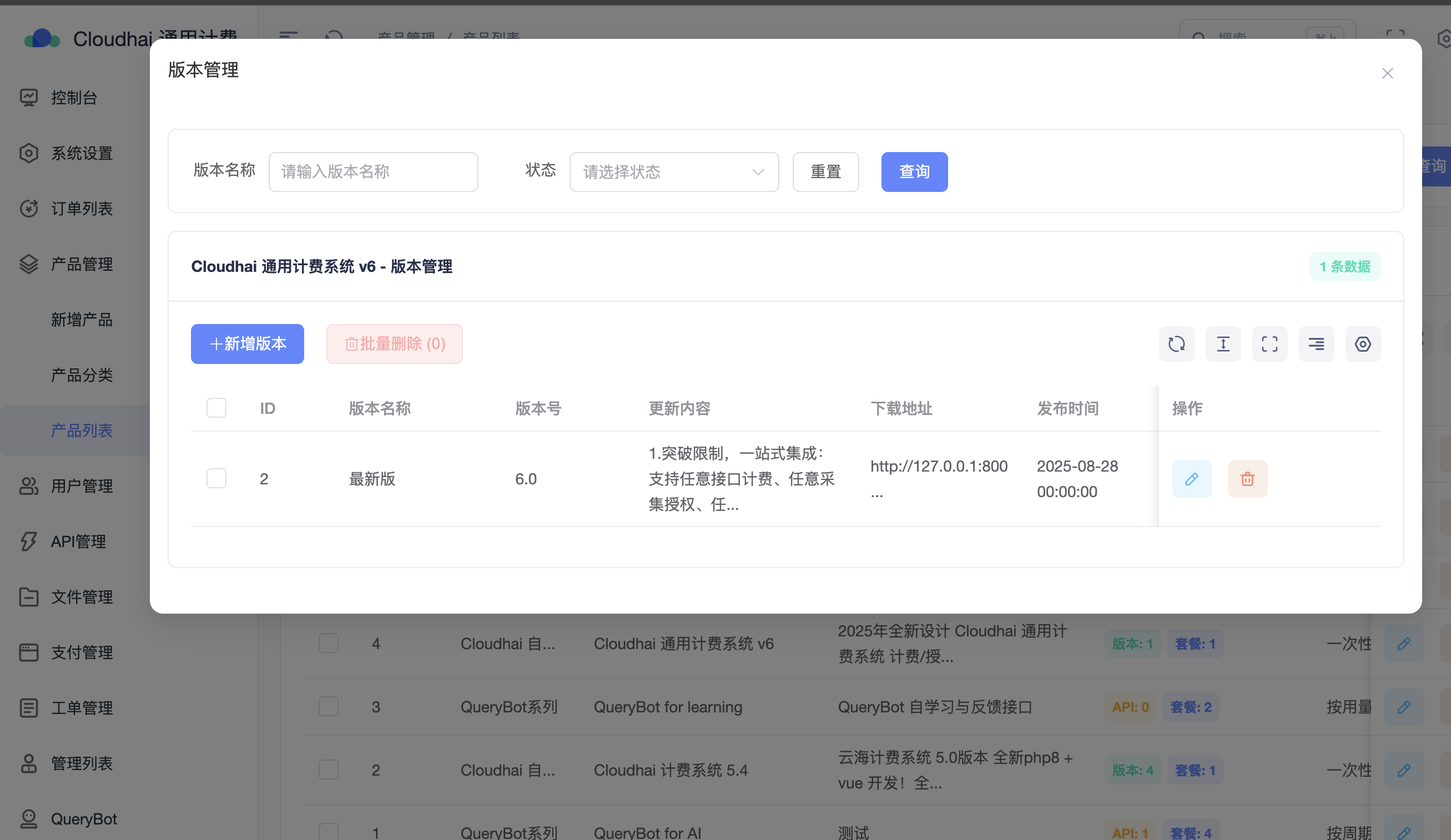Click the 查询 button in dialog
The width and height of the screenshot is (1451, 840).
[914, 171]
